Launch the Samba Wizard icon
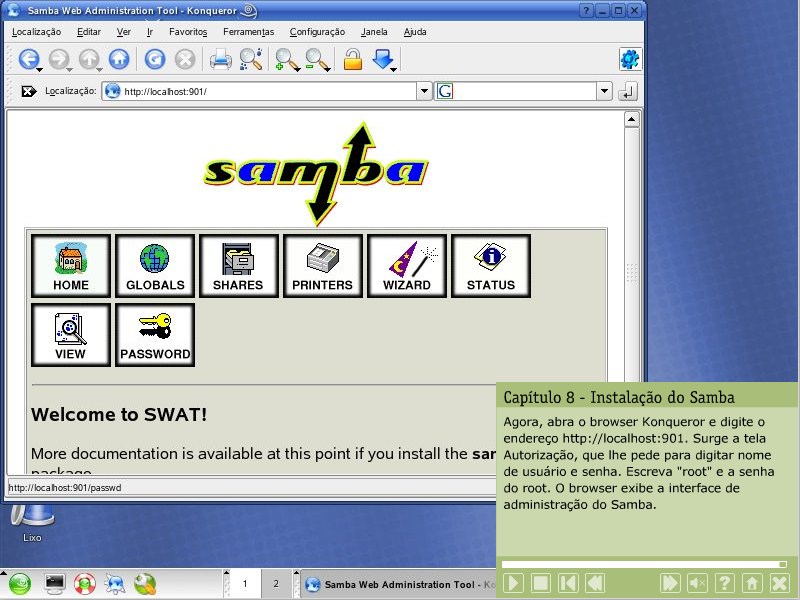This screenshot has width=800, height=600. [x=406, y=266]
